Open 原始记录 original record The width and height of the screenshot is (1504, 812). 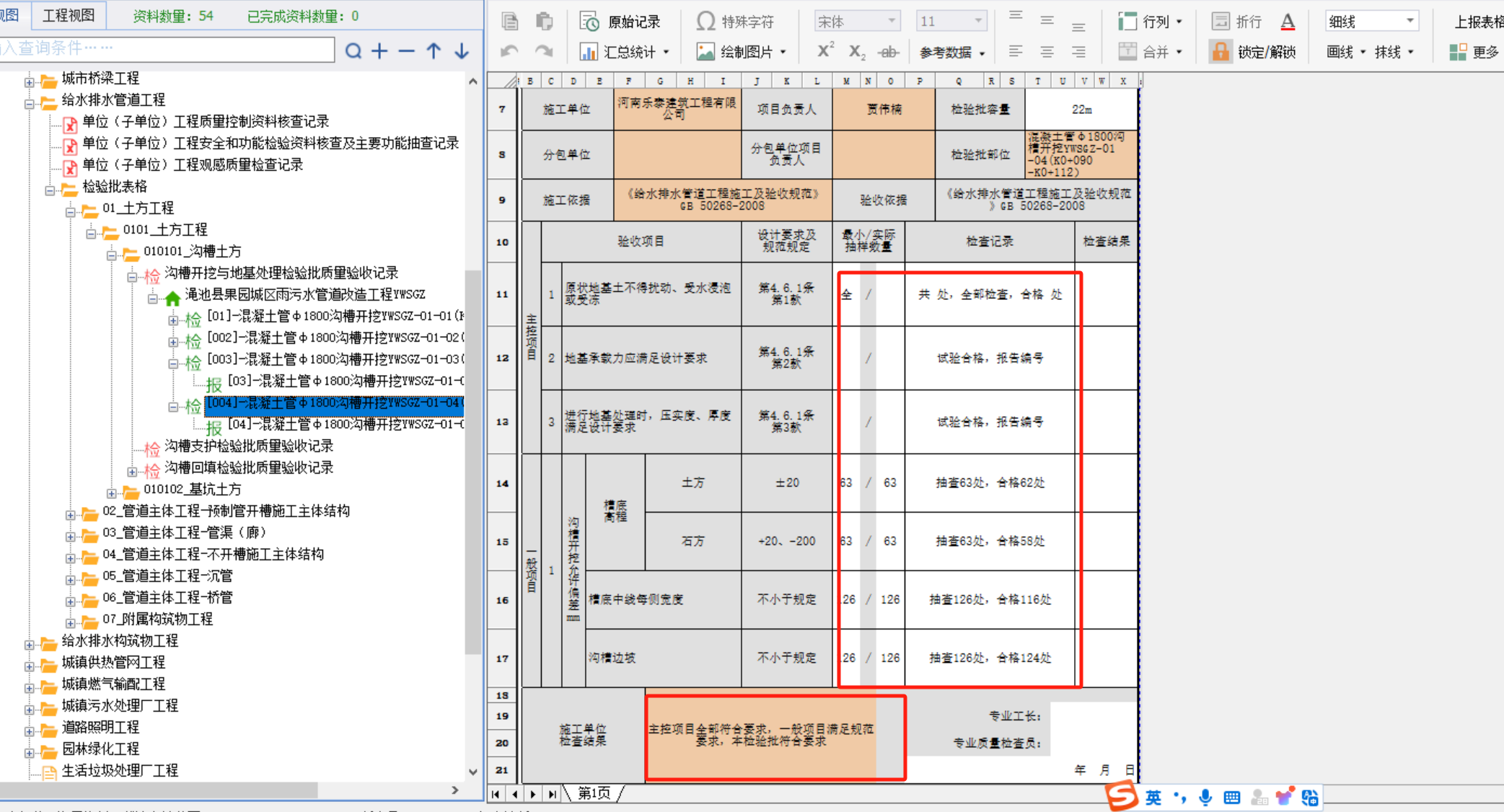pos(620,22)
